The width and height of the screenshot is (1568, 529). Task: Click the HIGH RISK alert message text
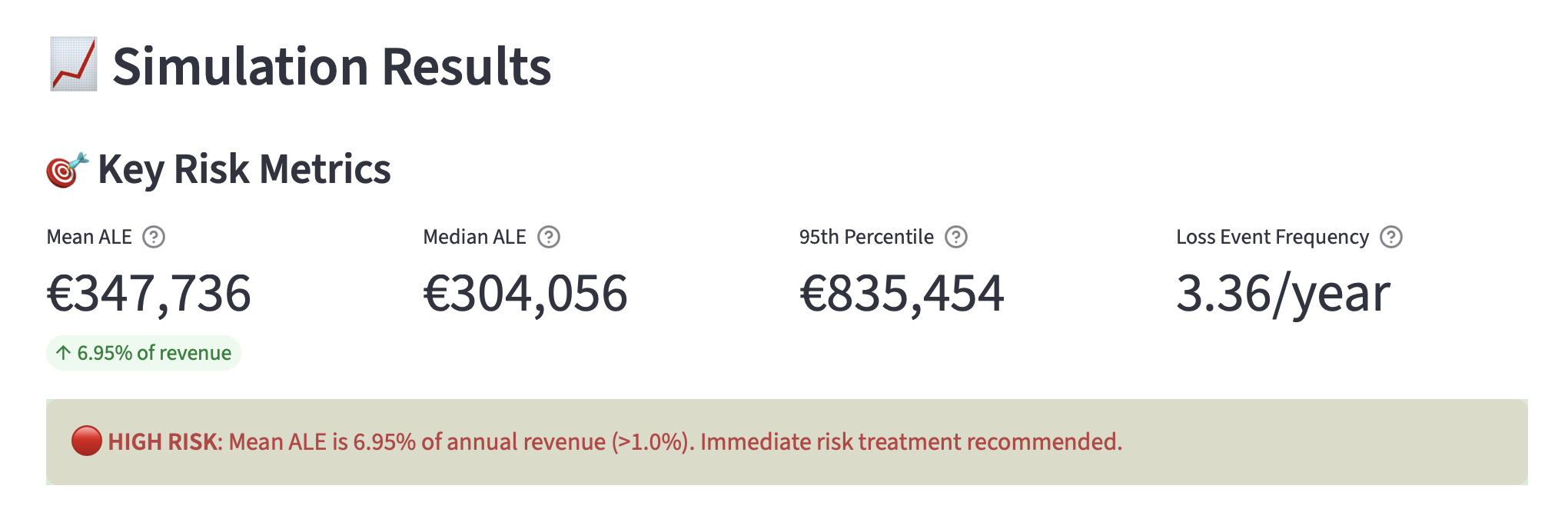(615, 441)
